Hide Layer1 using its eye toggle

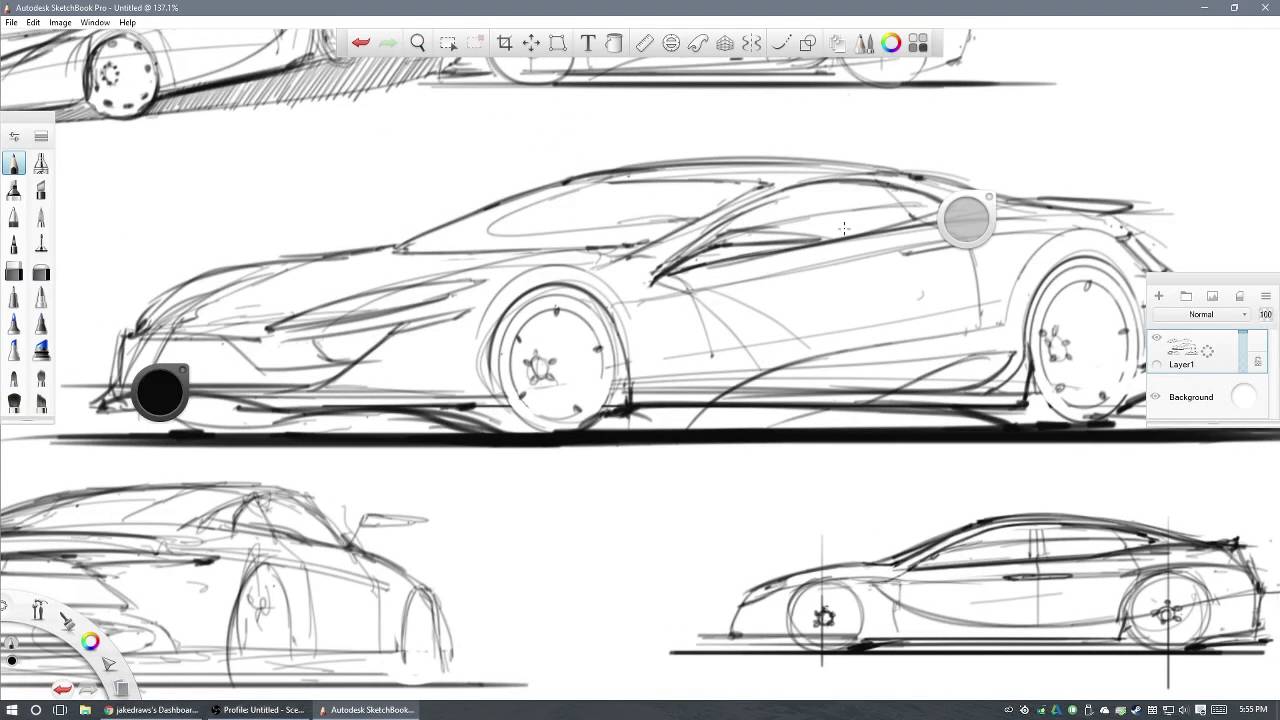tap(1156, 337)
